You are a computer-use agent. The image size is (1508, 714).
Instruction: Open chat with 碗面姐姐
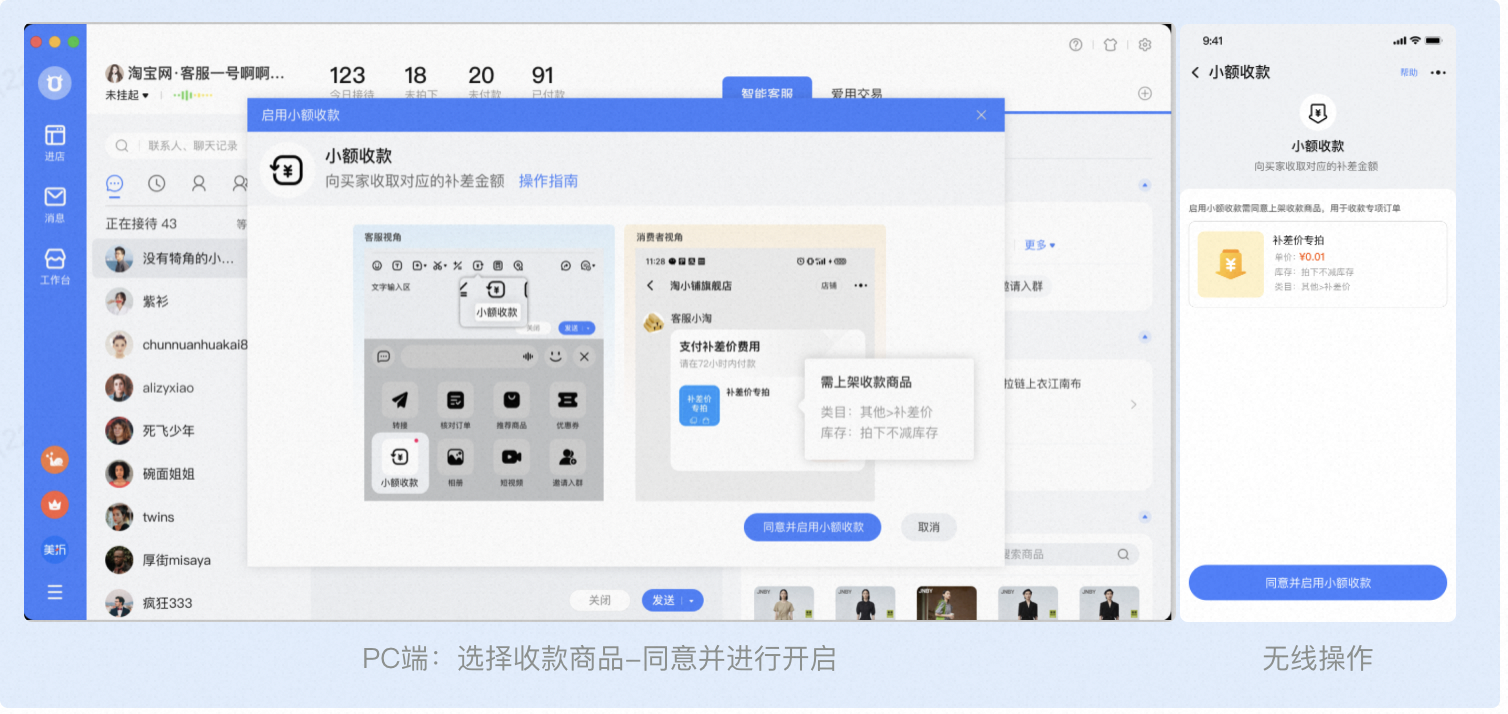click(169, 473)
